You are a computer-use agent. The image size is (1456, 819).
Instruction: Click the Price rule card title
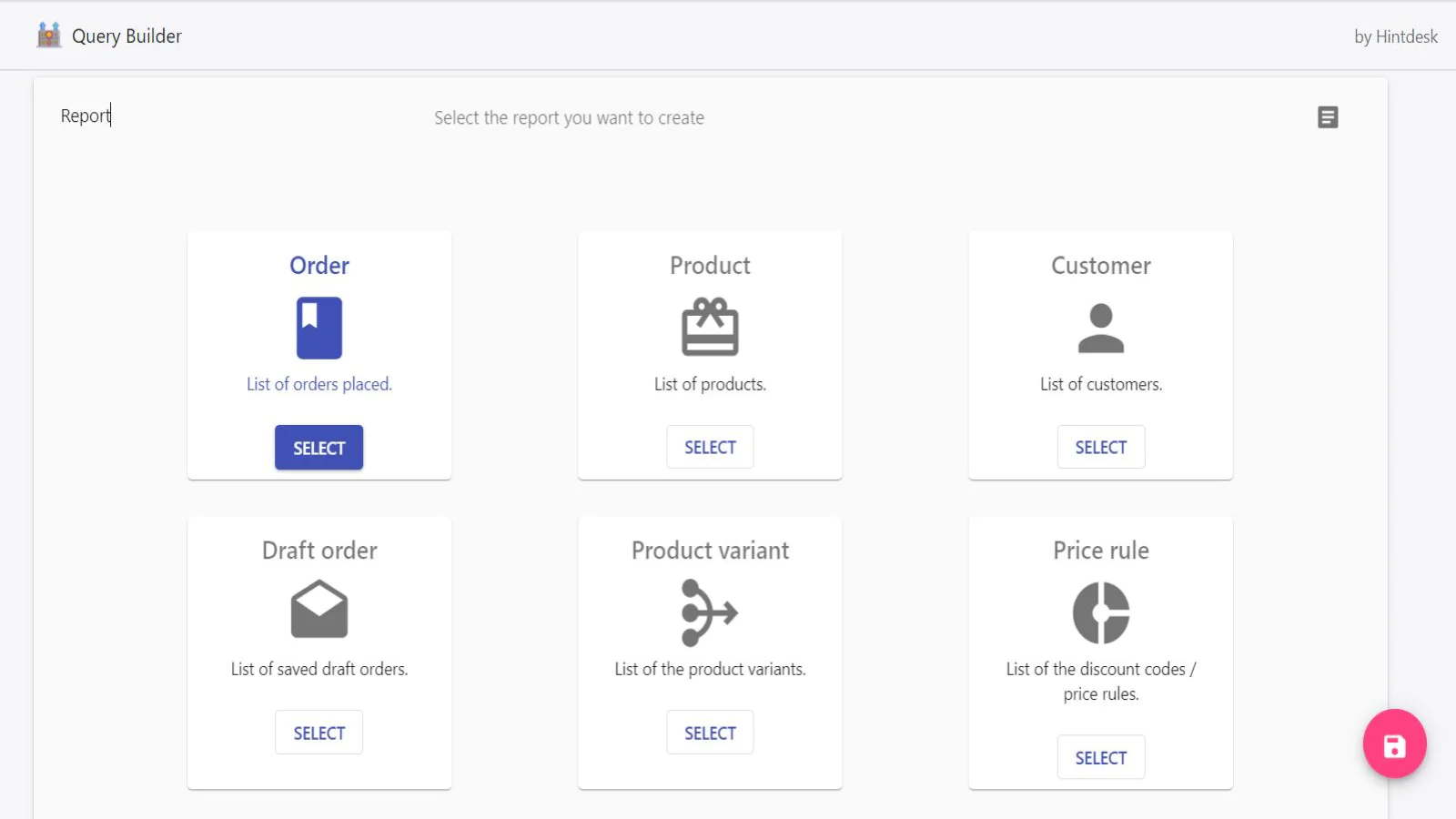click(1101, 551)
